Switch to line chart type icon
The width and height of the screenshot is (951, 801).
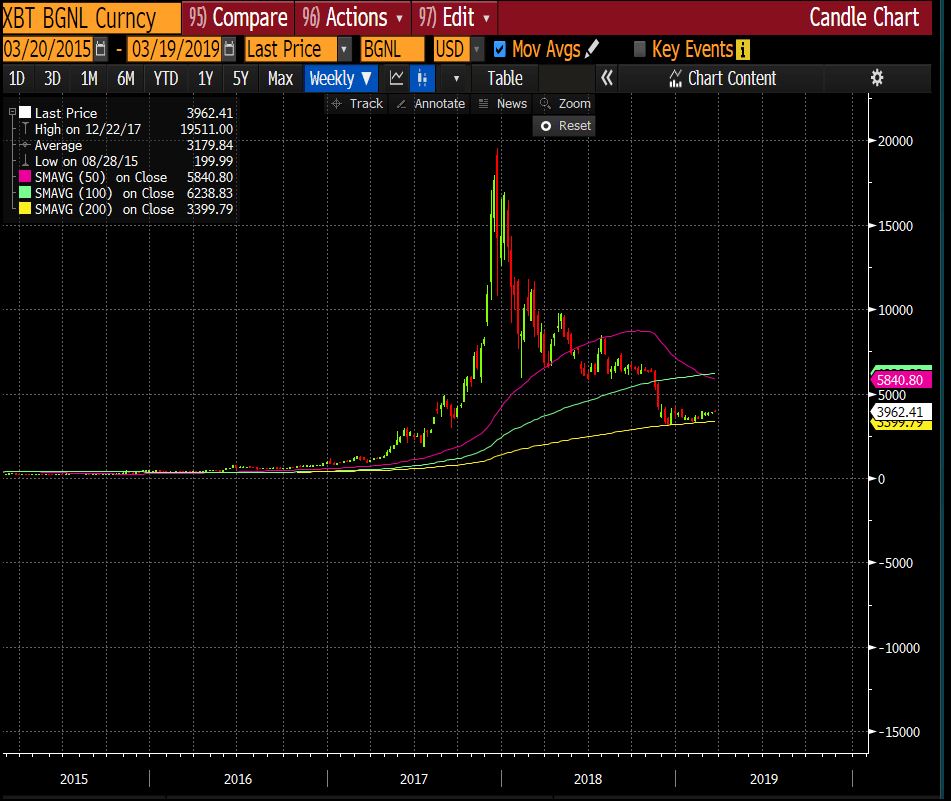coord(397,78)
